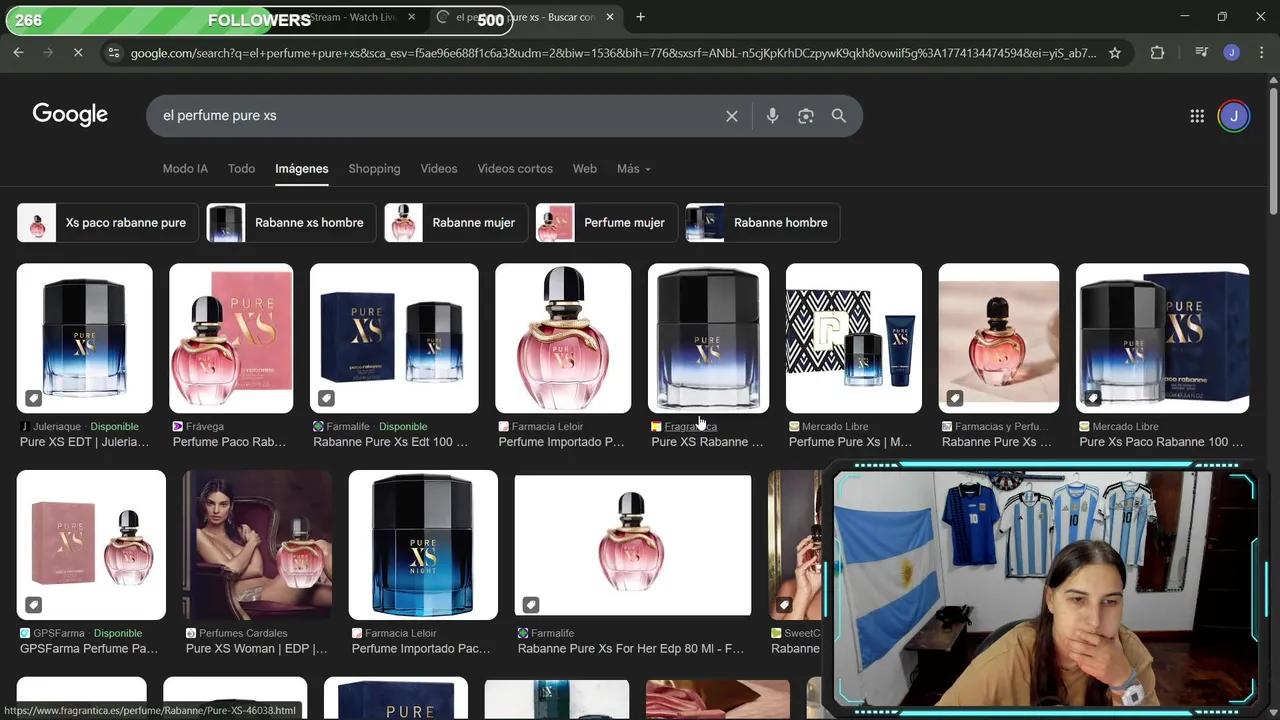Switch to the Web tab
Screen dimensions: 1280x720
pos(585,169)
